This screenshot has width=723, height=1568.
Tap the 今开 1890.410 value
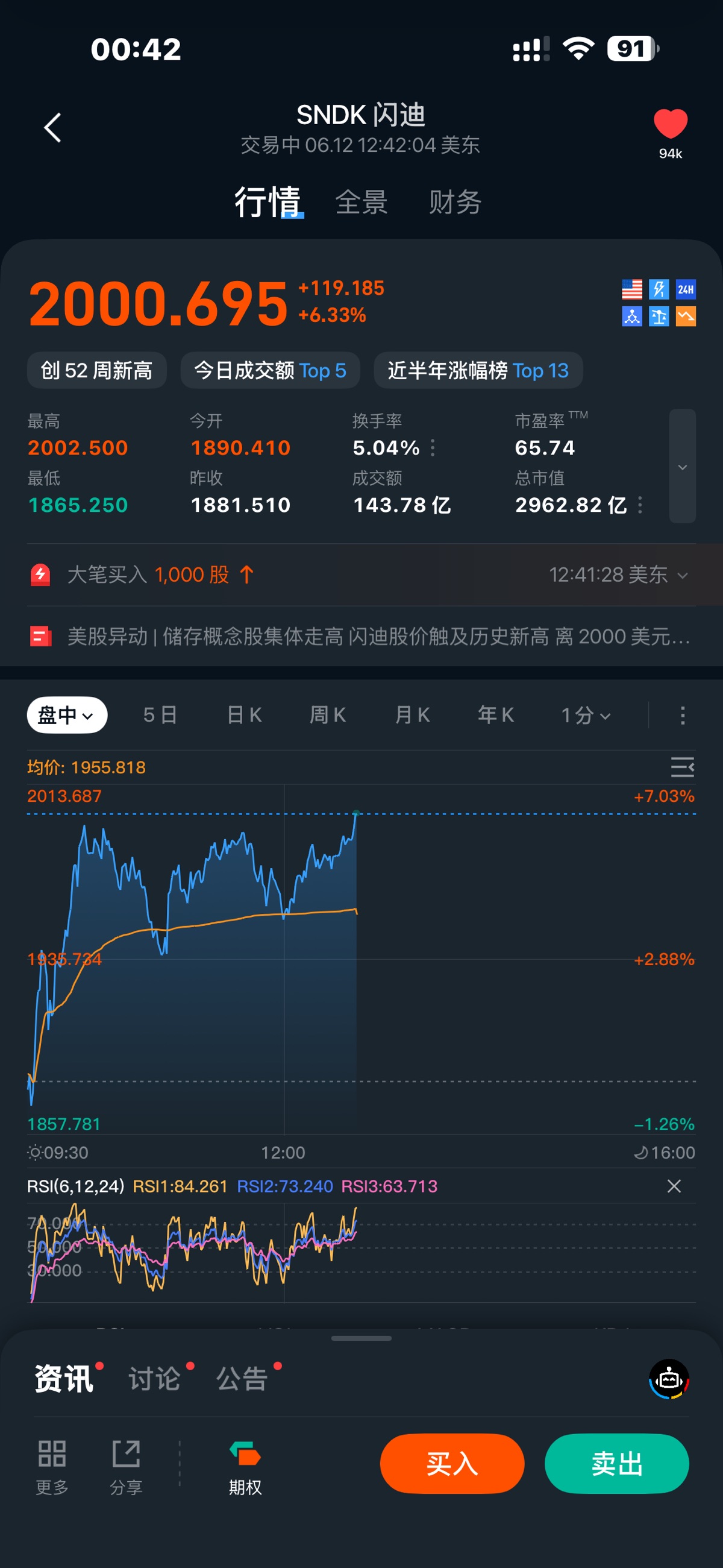point(240,448)
